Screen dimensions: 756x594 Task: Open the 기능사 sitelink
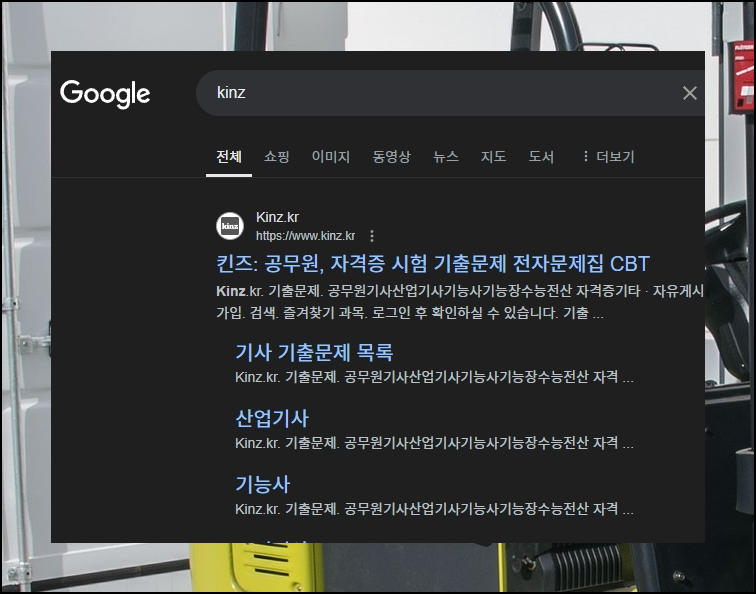point(263,485)
